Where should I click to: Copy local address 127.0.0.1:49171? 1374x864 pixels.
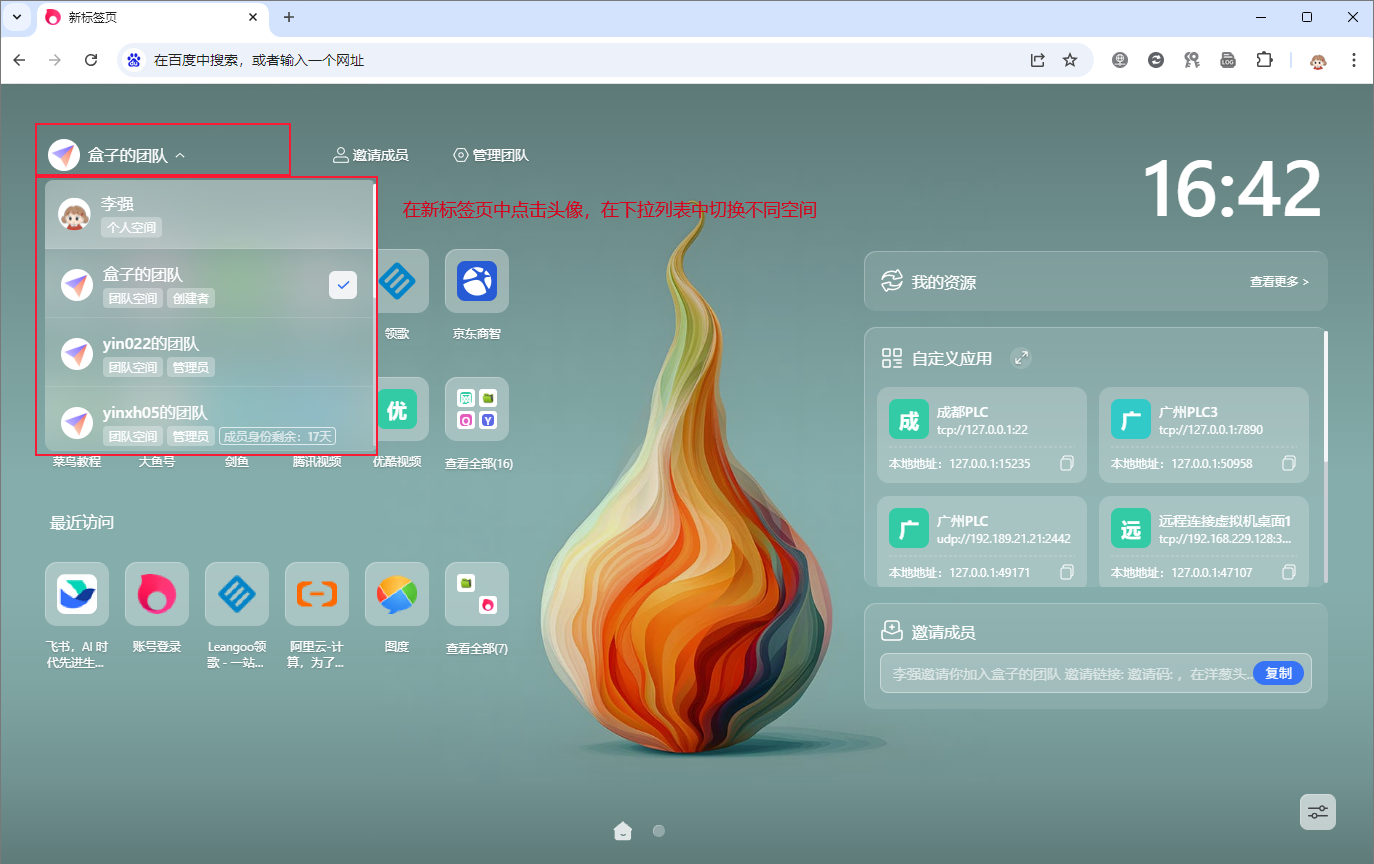pyautogui.click(x=1067, y=572)
